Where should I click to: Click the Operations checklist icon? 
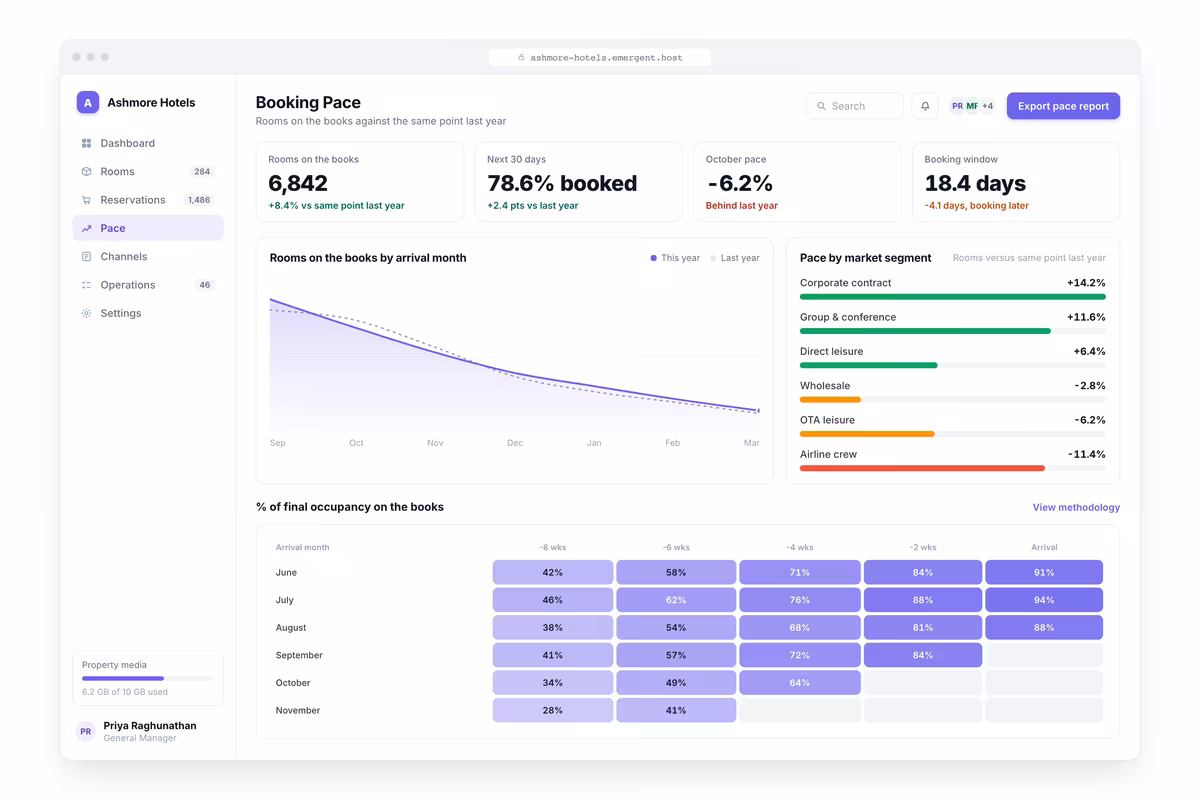[x=86, y=285]
